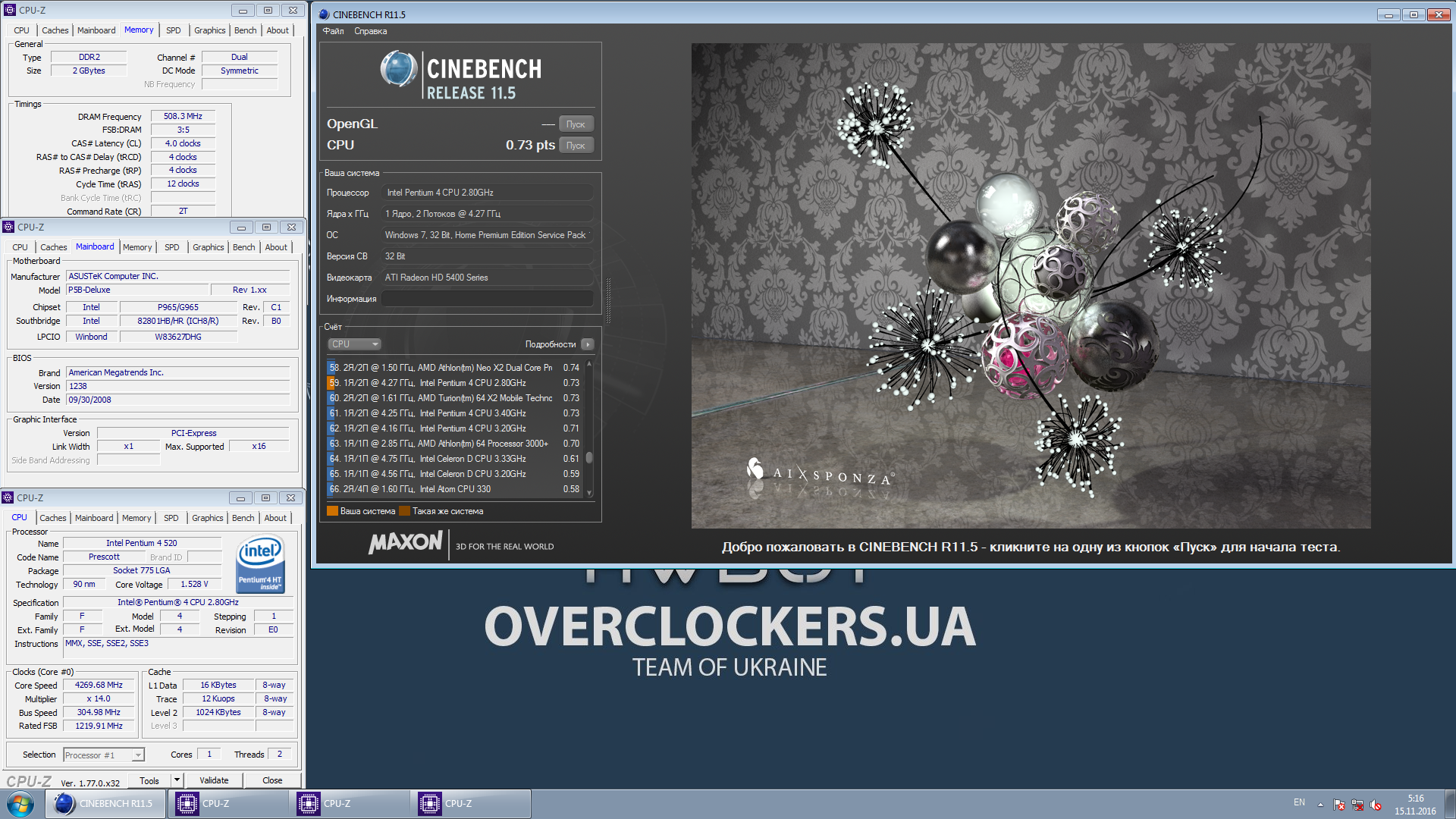Select row 59 Intel Pentium 4 2.80GHz
This screenshot has width=1456, height=819.
[454, 383]
